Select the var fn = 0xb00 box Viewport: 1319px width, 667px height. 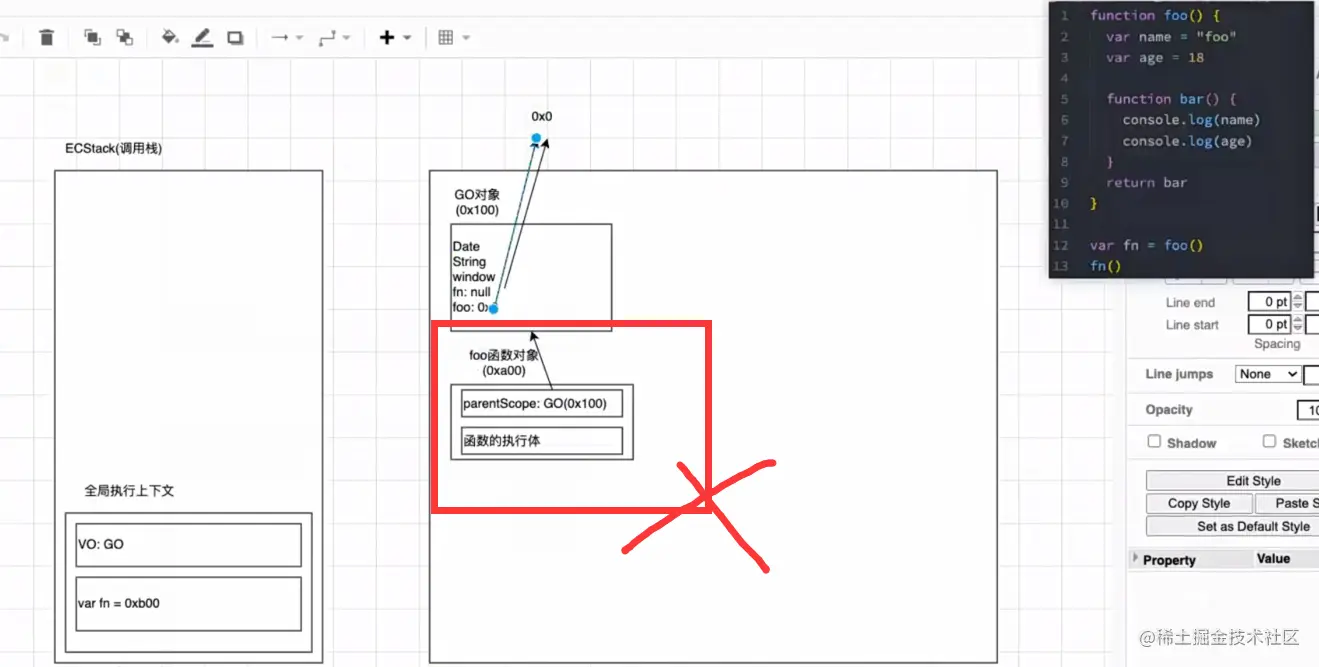[188, 604]
